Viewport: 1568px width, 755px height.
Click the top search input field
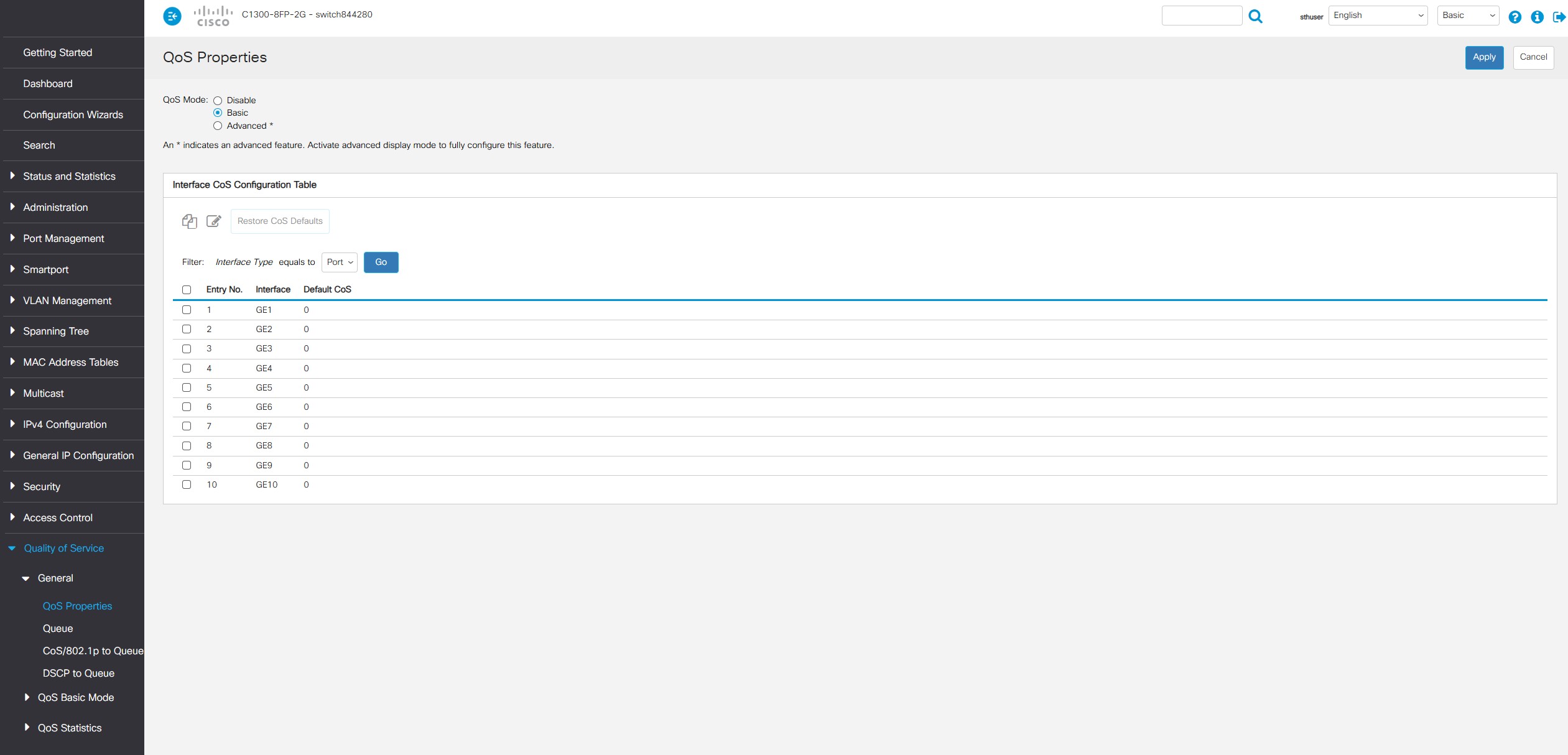click(x=1201, y=16)
